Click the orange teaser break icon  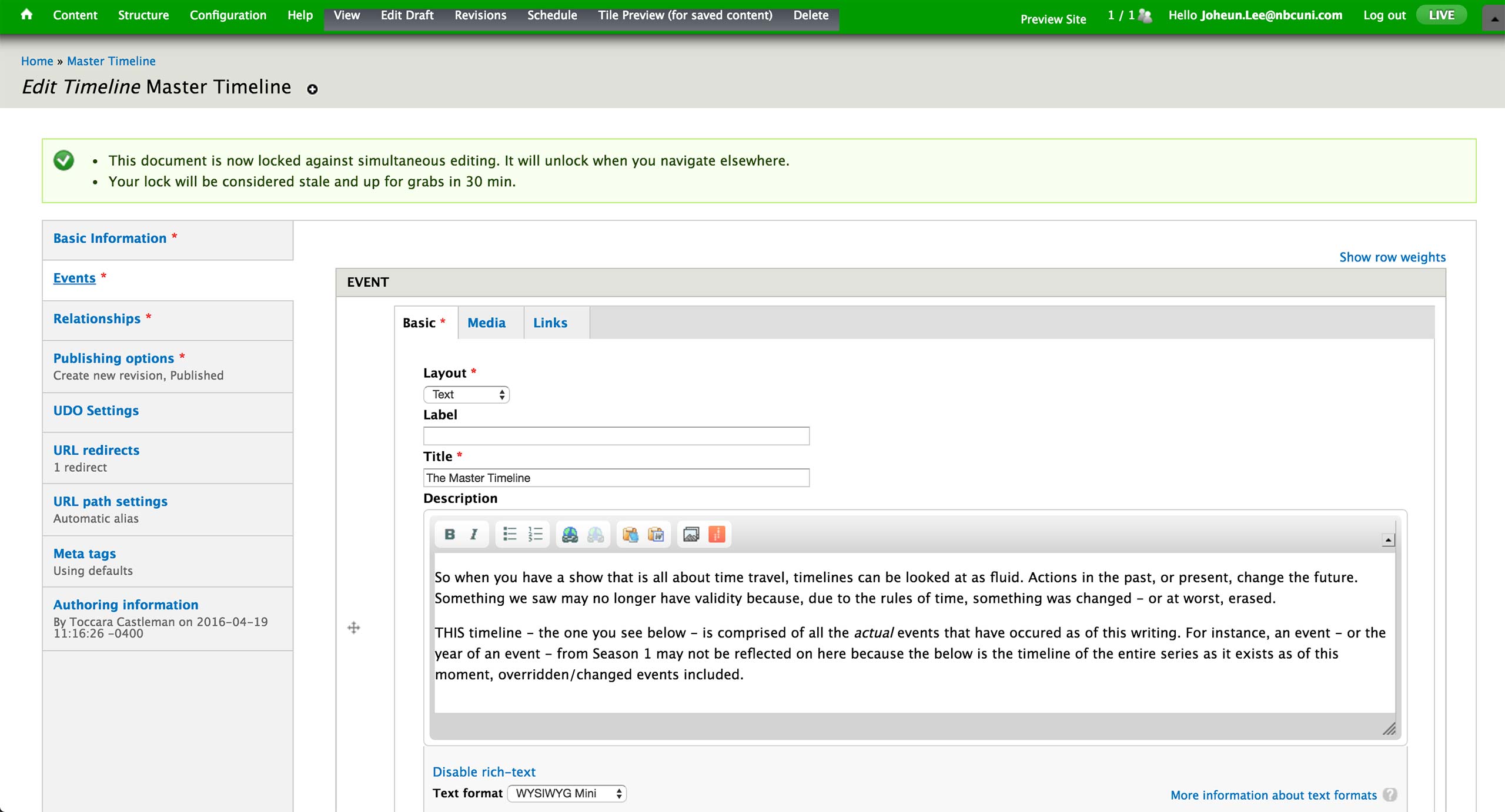click(717, 534)
